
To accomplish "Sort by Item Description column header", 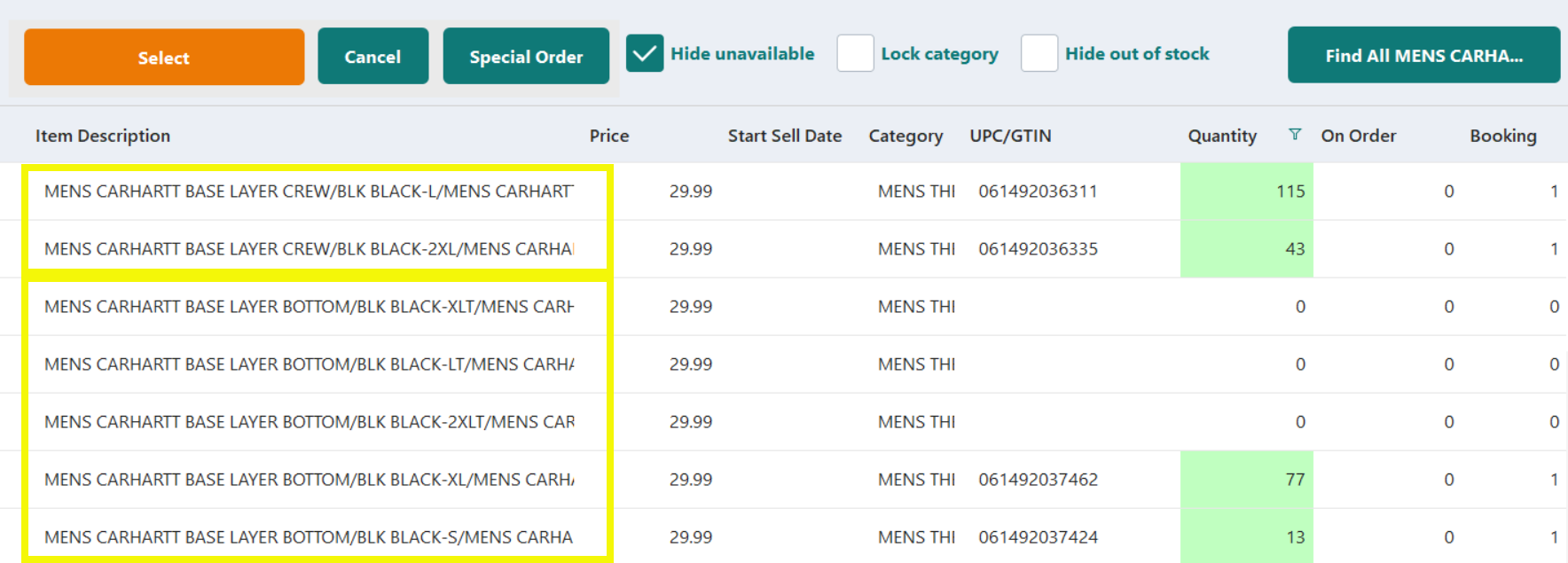I will [x=103, y=136].
